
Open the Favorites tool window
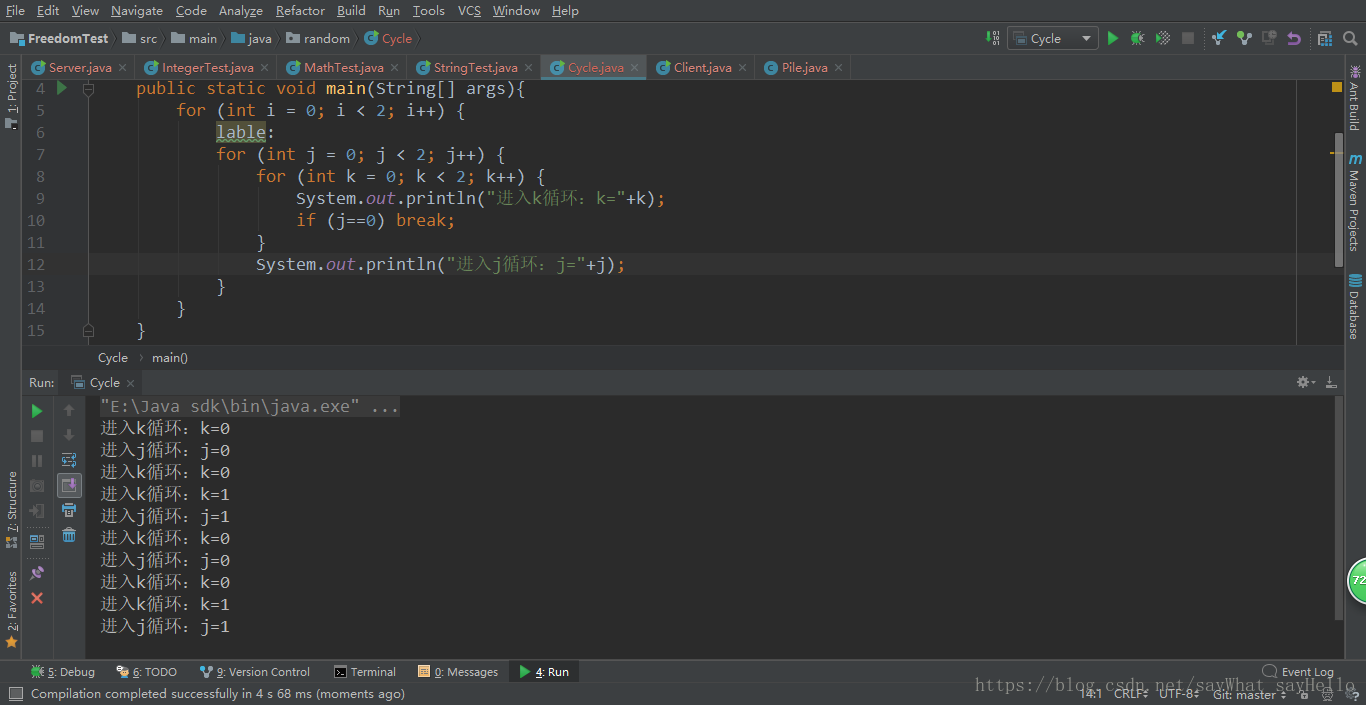point(11,609)
